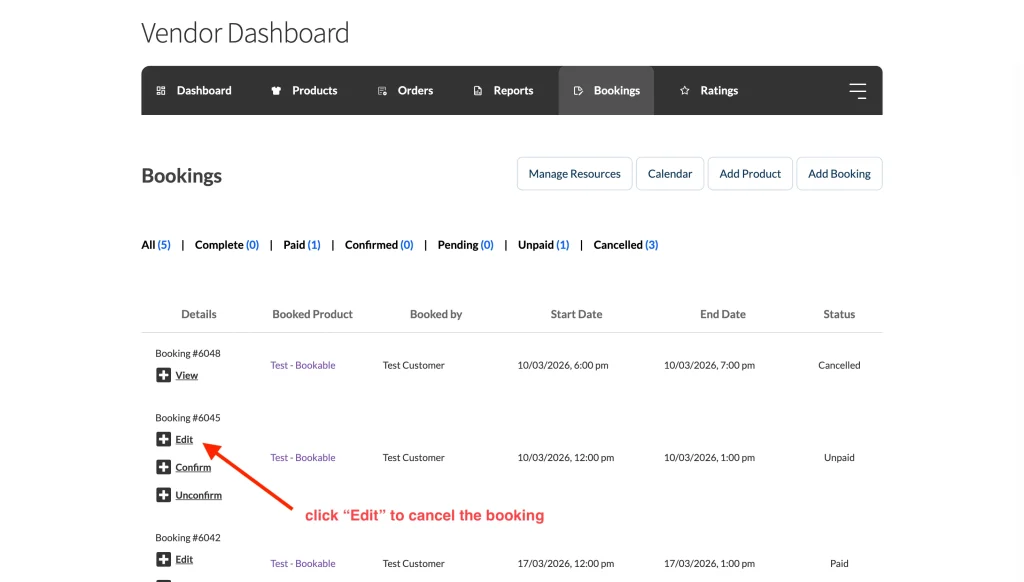1024x582 pixels.
Task: Click the Manage Resources button
Action: (x=575, y=174)
